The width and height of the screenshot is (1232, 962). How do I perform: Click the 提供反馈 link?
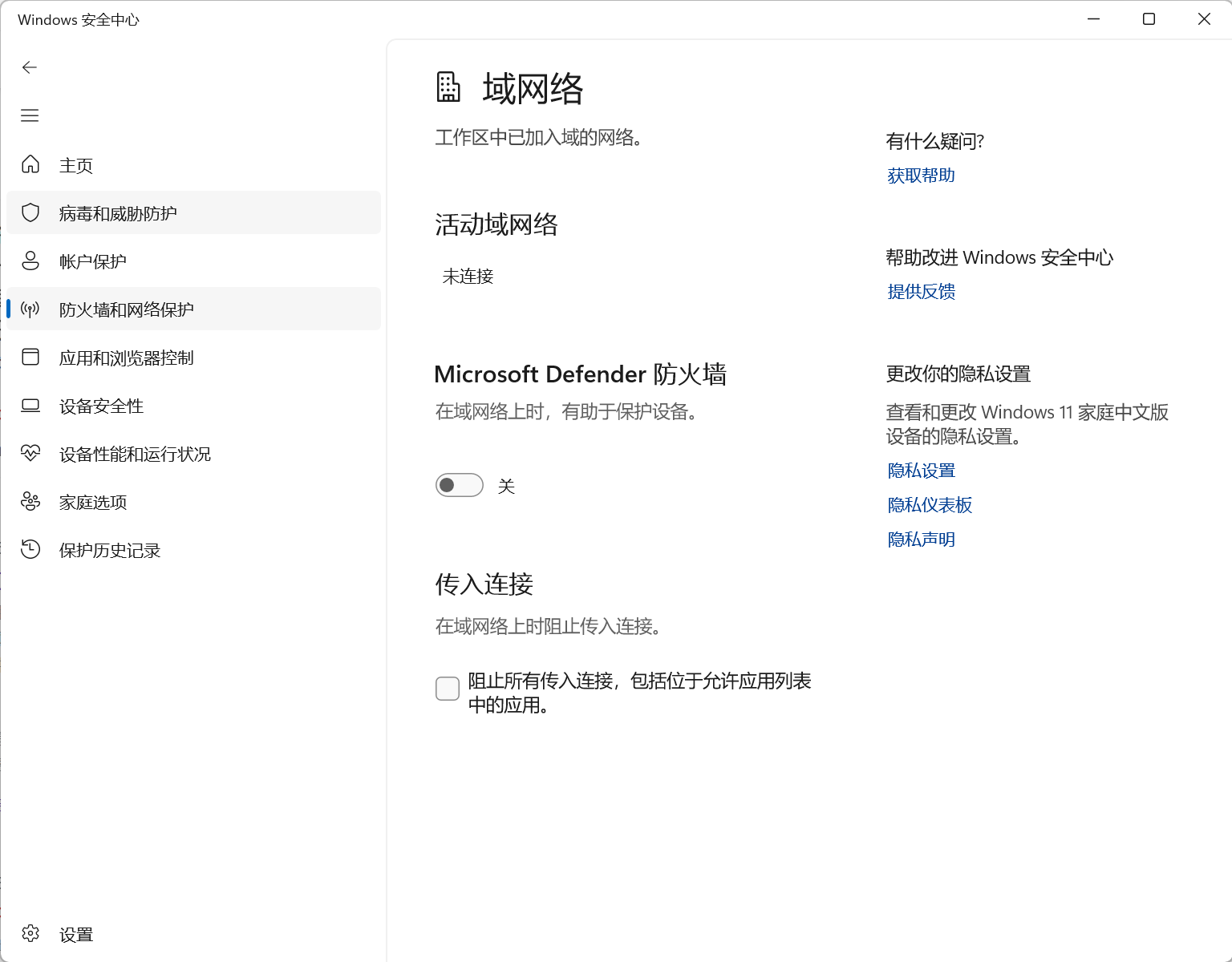pos(921,292)
